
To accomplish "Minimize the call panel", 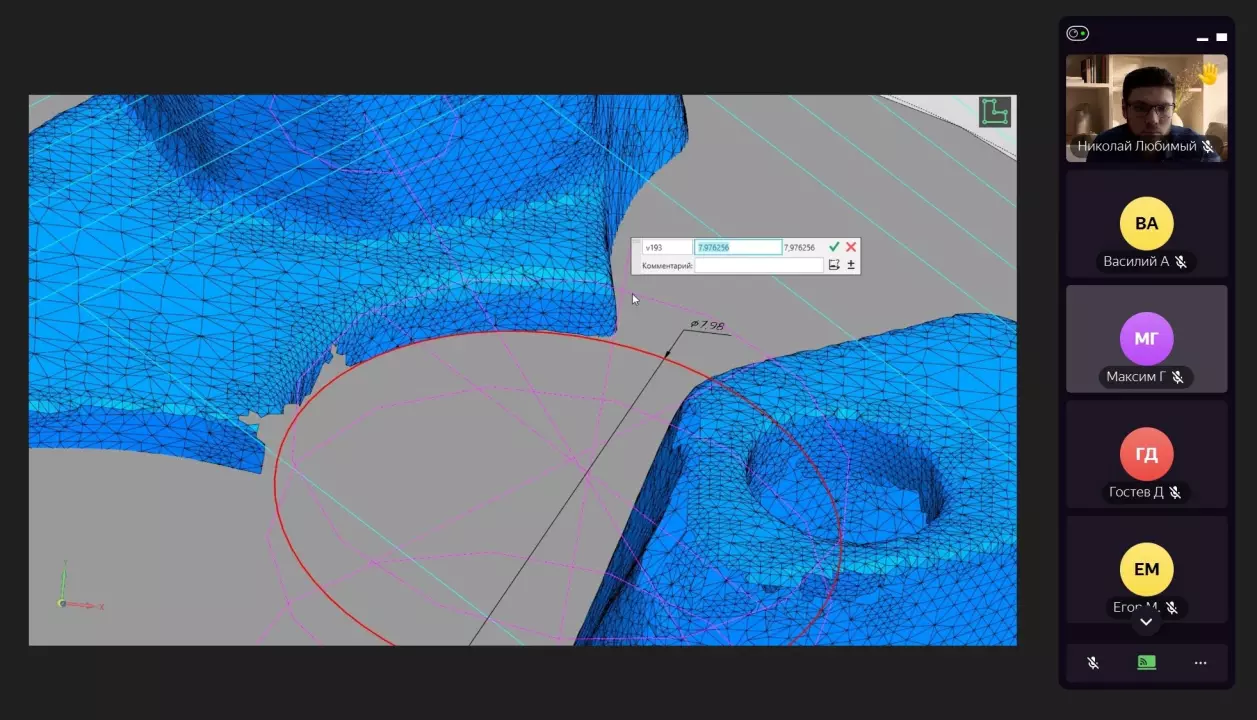I will 1202,39.
